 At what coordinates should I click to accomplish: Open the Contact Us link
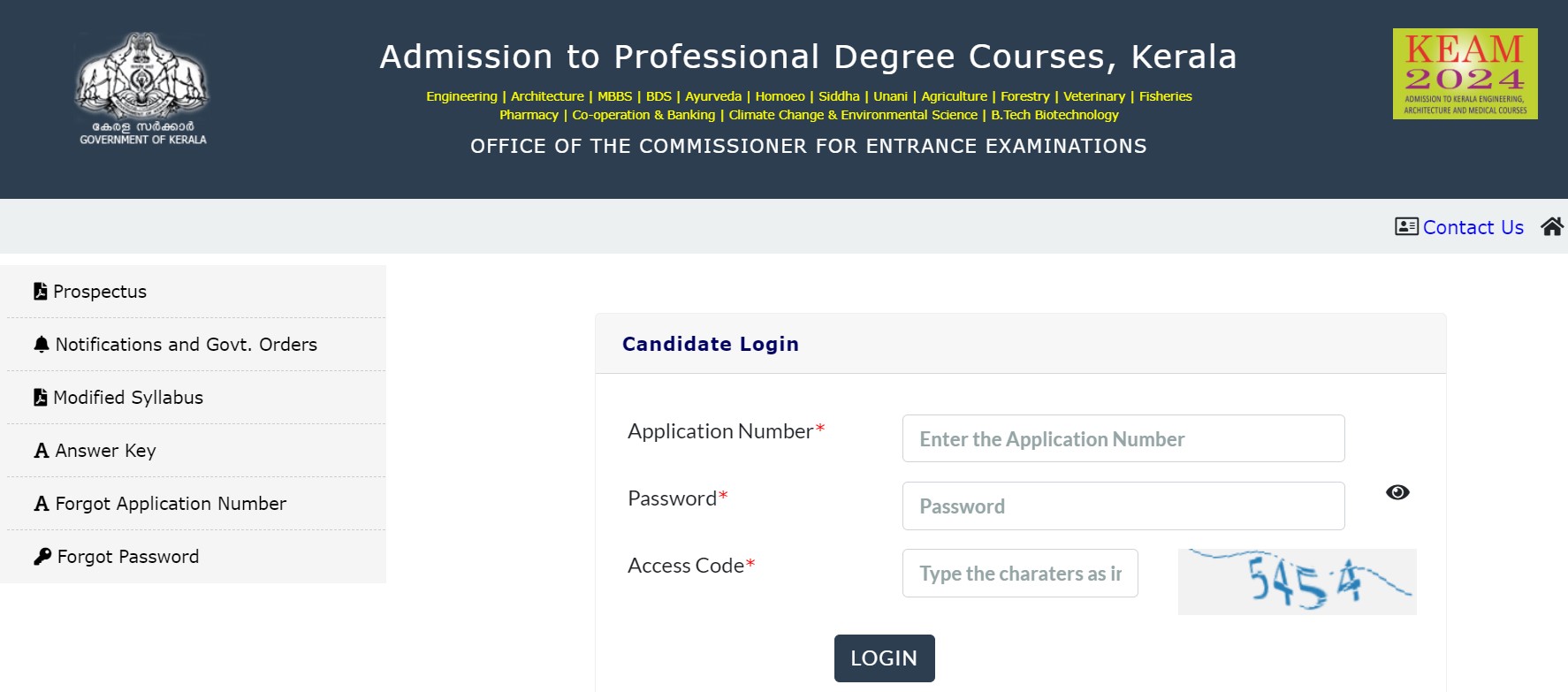(x=1473, y=227)
